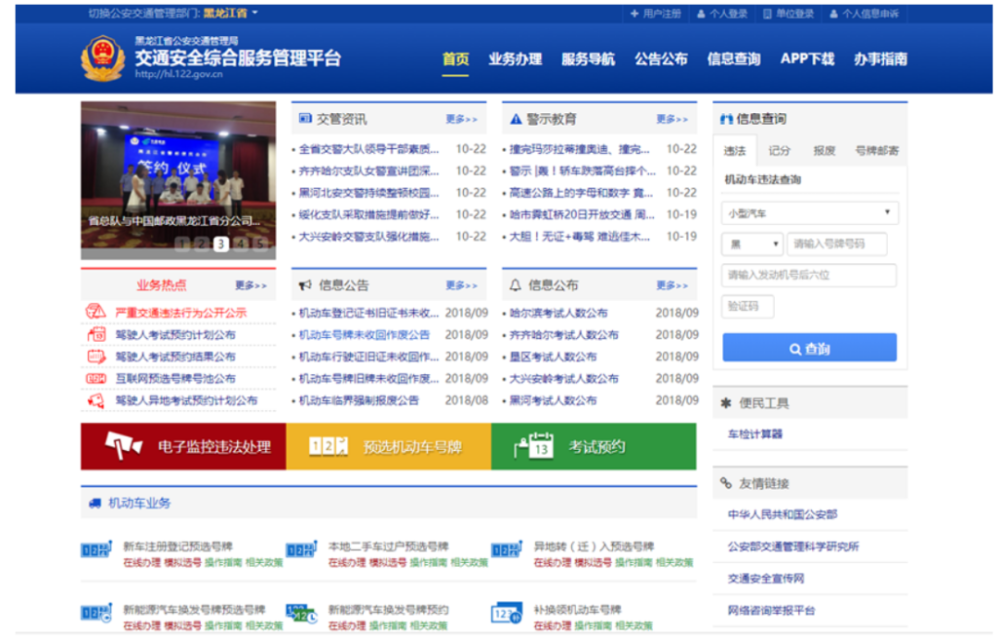Select carousel slide indicator 4
This screenshot has width=1000, height=639.
tap(241, 244)
